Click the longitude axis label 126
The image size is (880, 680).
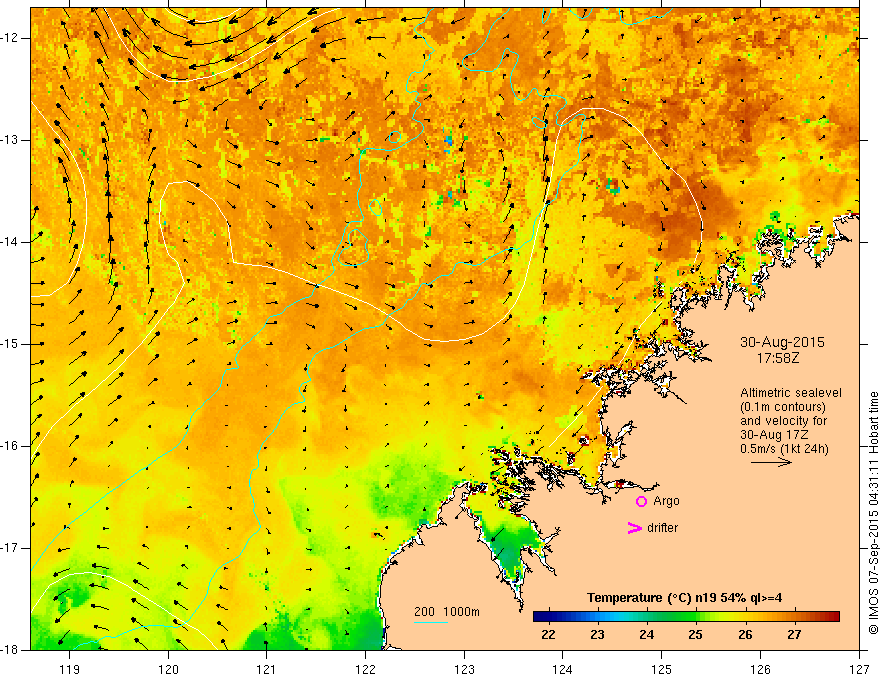760,669
